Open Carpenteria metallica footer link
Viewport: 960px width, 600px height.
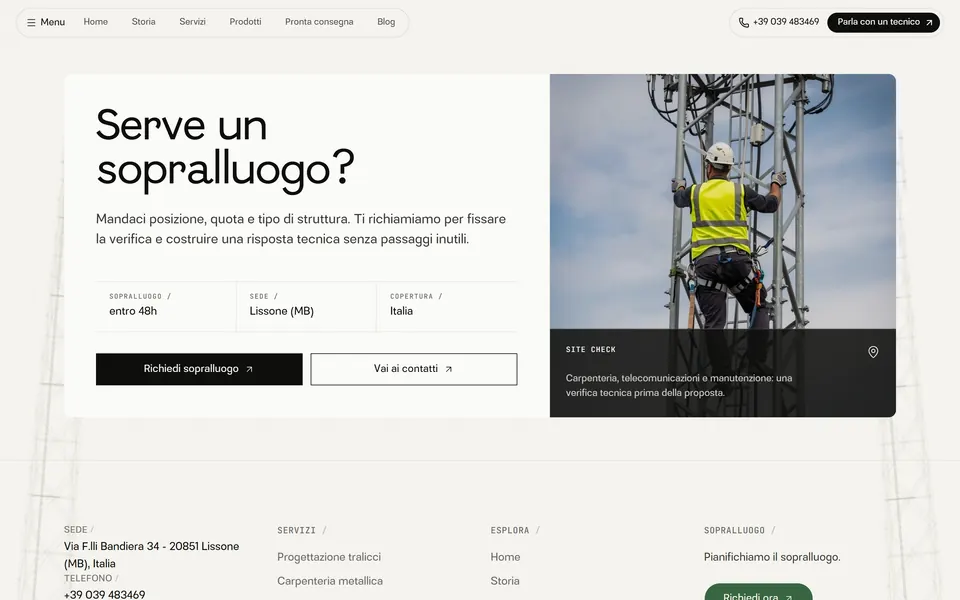click(330, 581)
